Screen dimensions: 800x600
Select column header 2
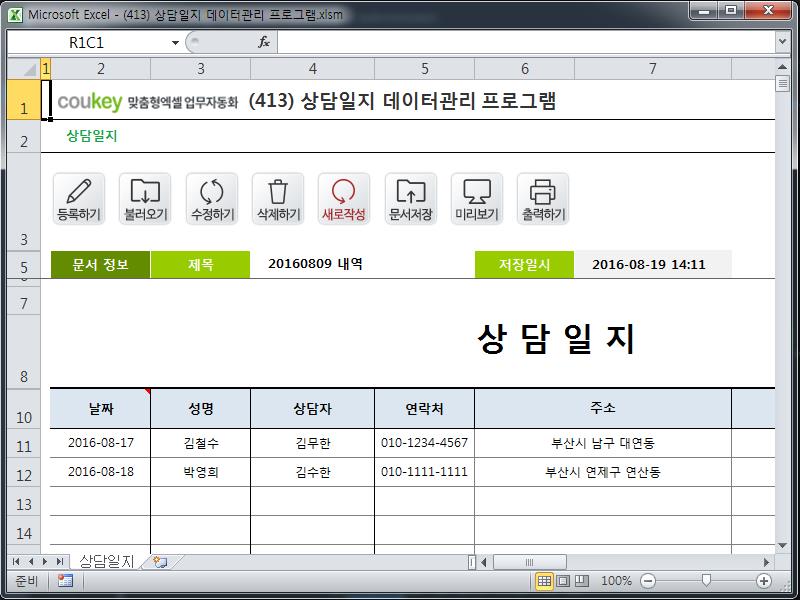[101, 69]
